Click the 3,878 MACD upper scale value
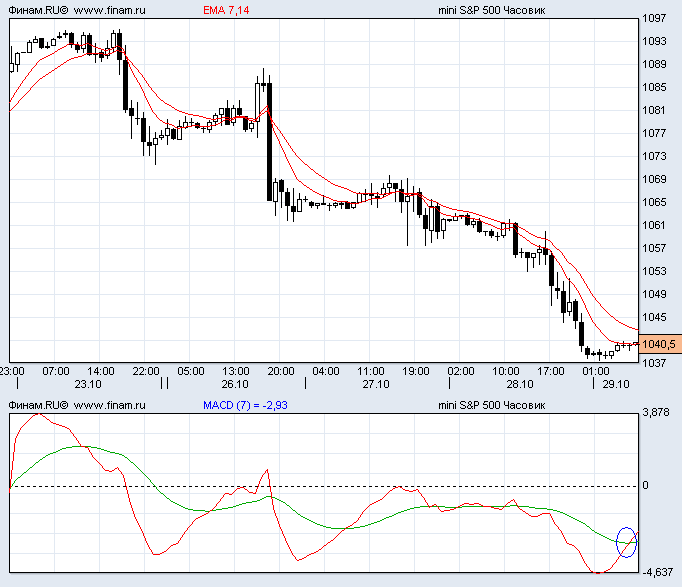 tap(656, 412)
